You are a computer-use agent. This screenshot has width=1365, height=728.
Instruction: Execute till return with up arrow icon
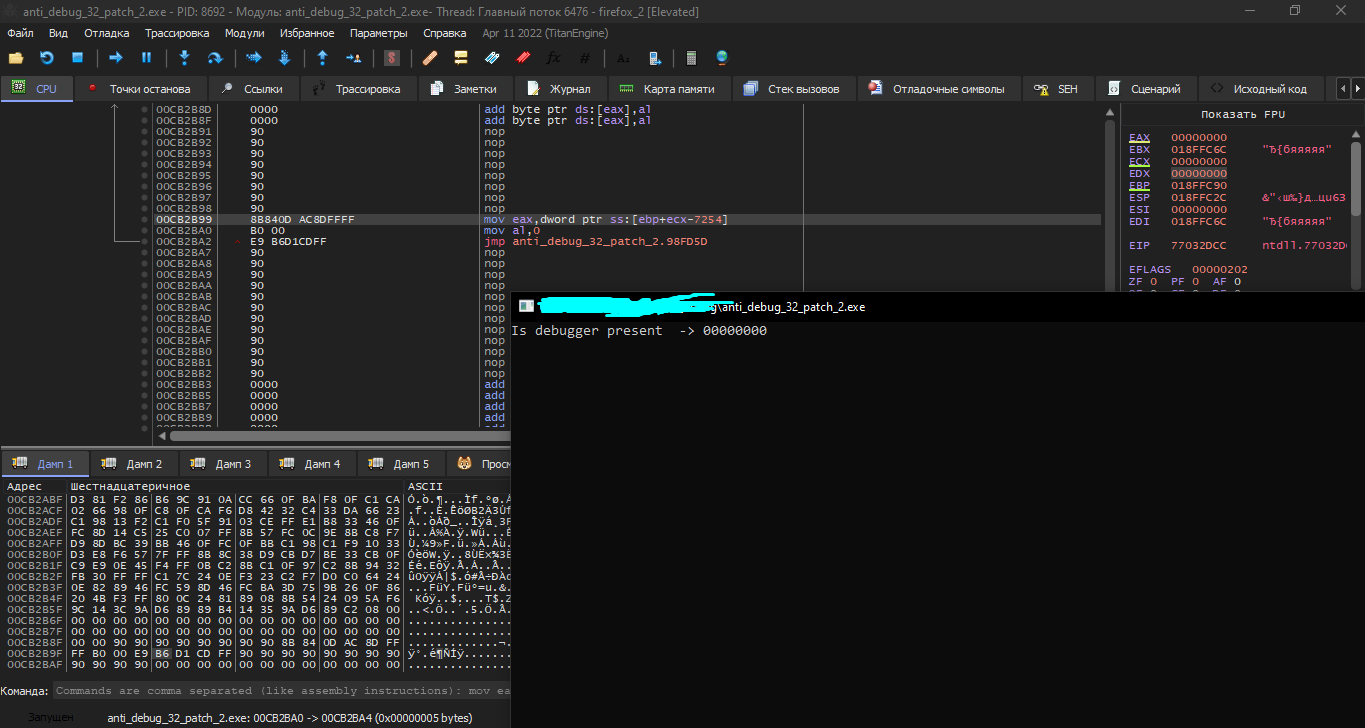coord(322,58)
